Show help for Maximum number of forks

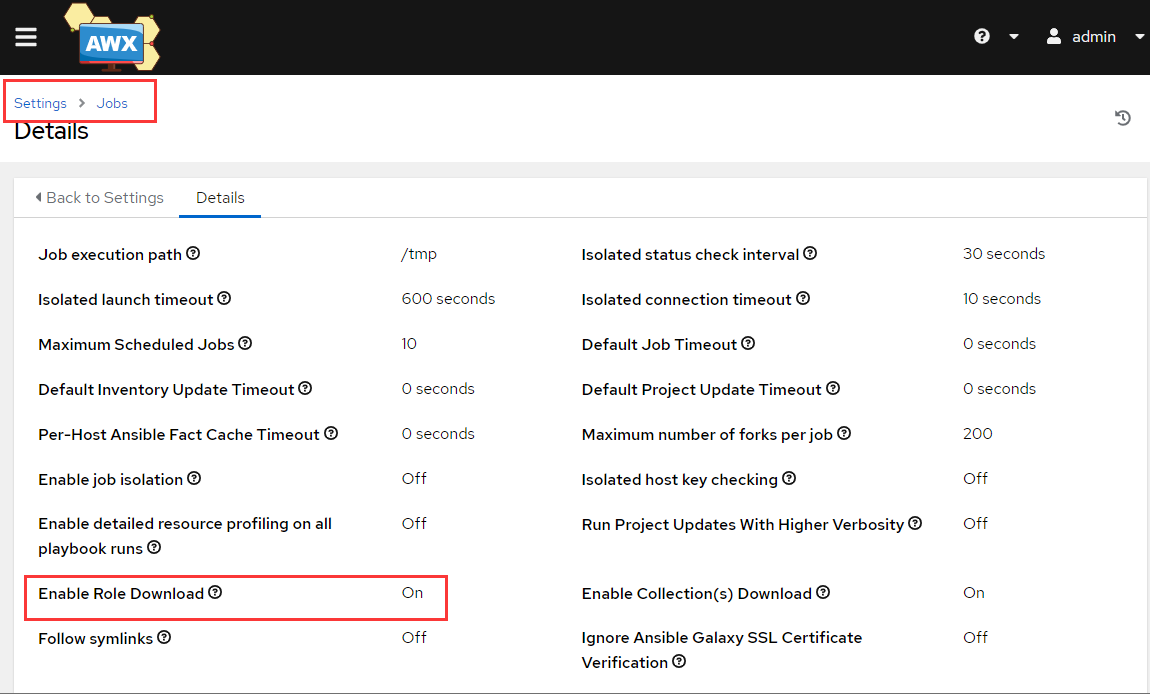(x=844, y=433)
